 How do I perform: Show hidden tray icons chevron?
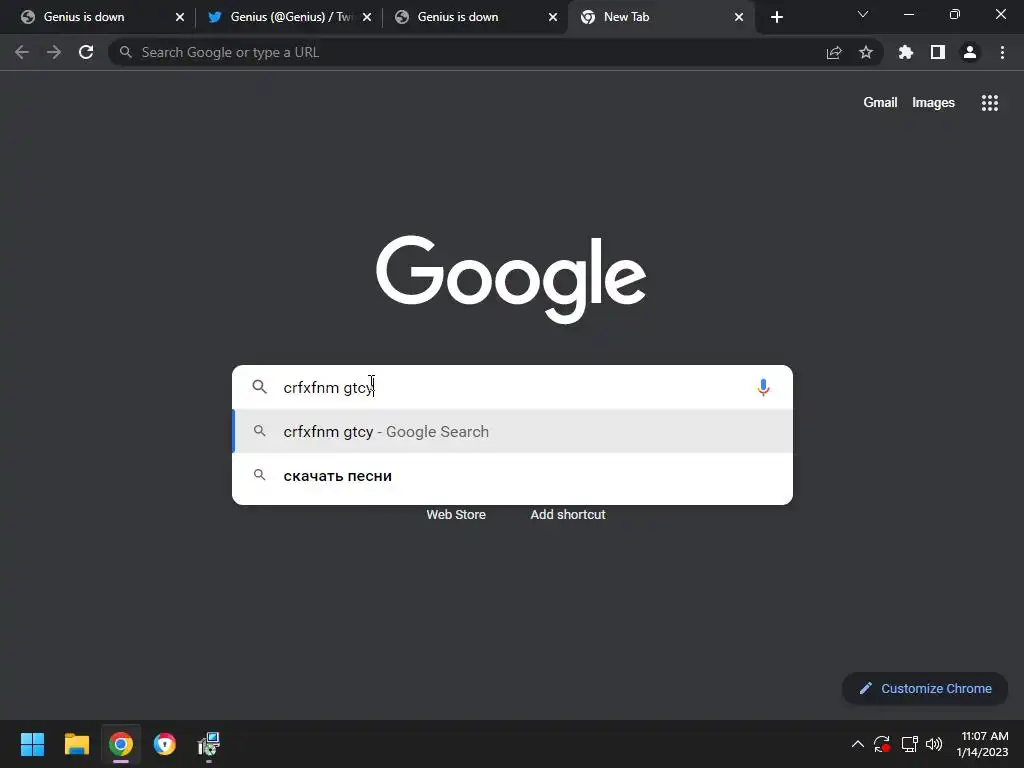(x=857, y=744)
